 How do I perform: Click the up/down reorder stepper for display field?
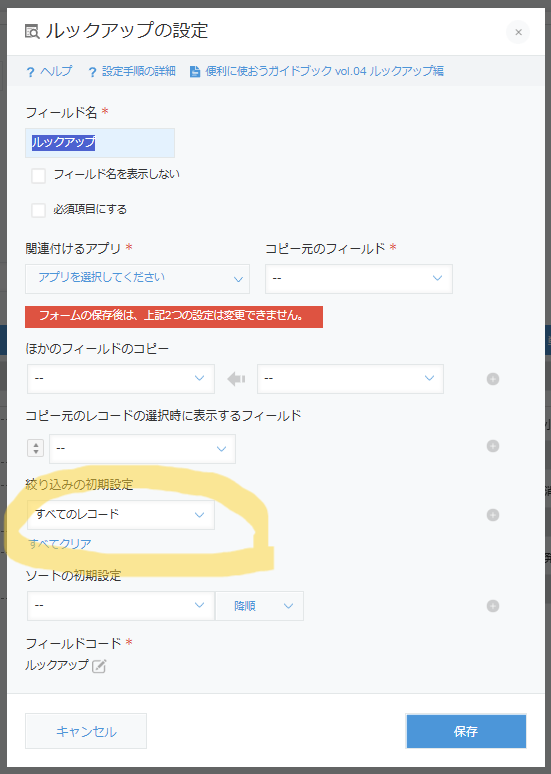(x=36, y=448)
